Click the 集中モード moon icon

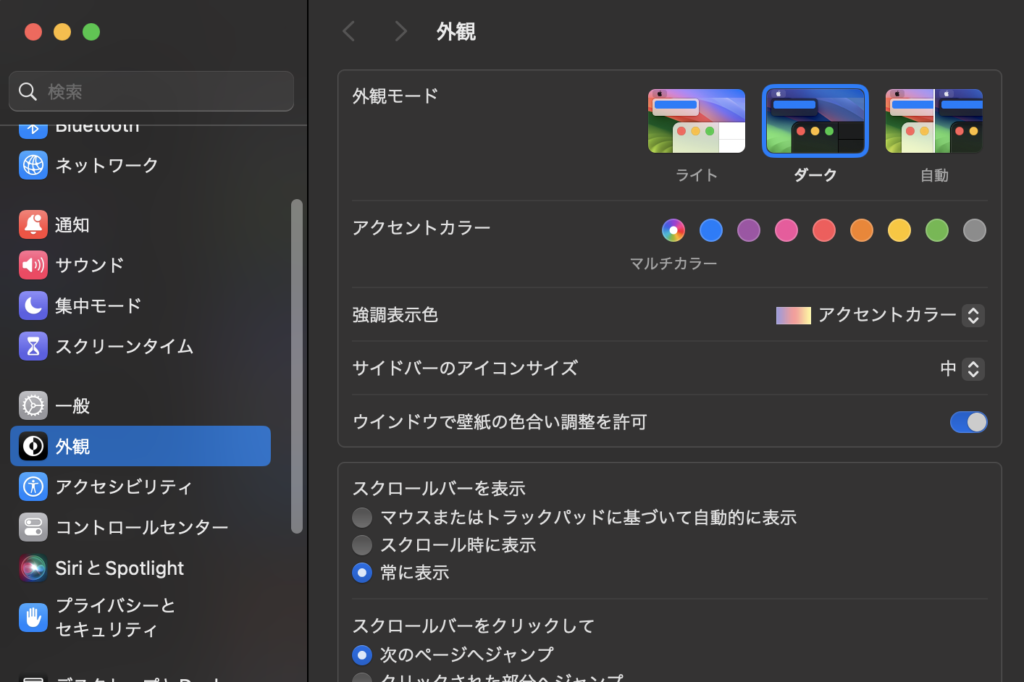33,306
